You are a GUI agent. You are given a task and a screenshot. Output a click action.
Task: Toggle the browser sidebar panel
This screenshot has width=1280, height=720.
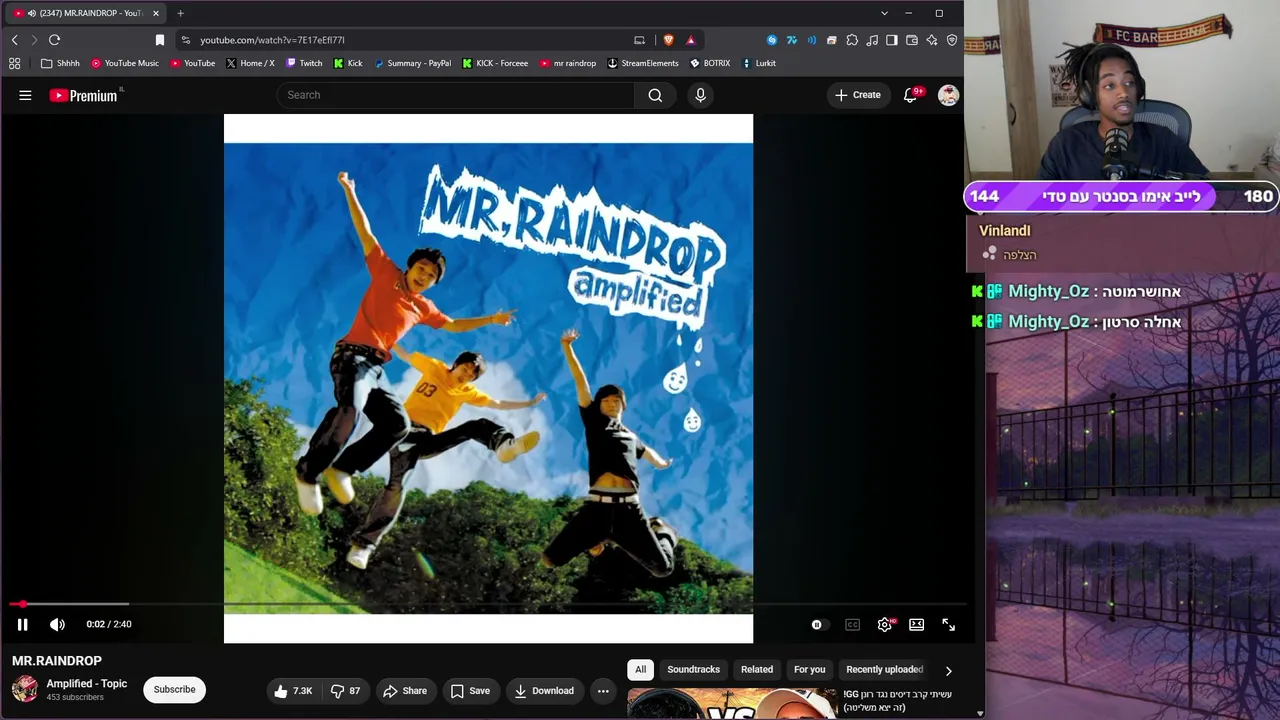892,40
